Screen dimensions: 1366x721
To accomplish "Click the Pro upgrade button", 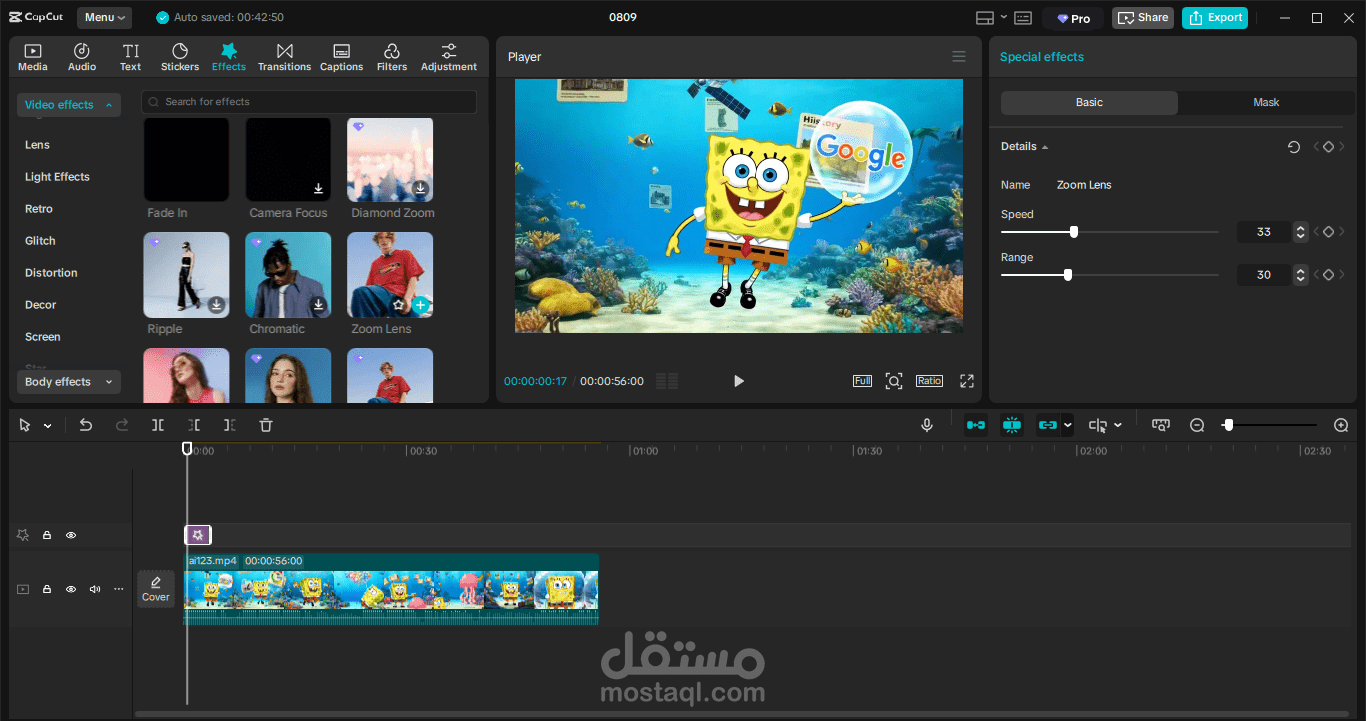I will [x=1073, y=18].
